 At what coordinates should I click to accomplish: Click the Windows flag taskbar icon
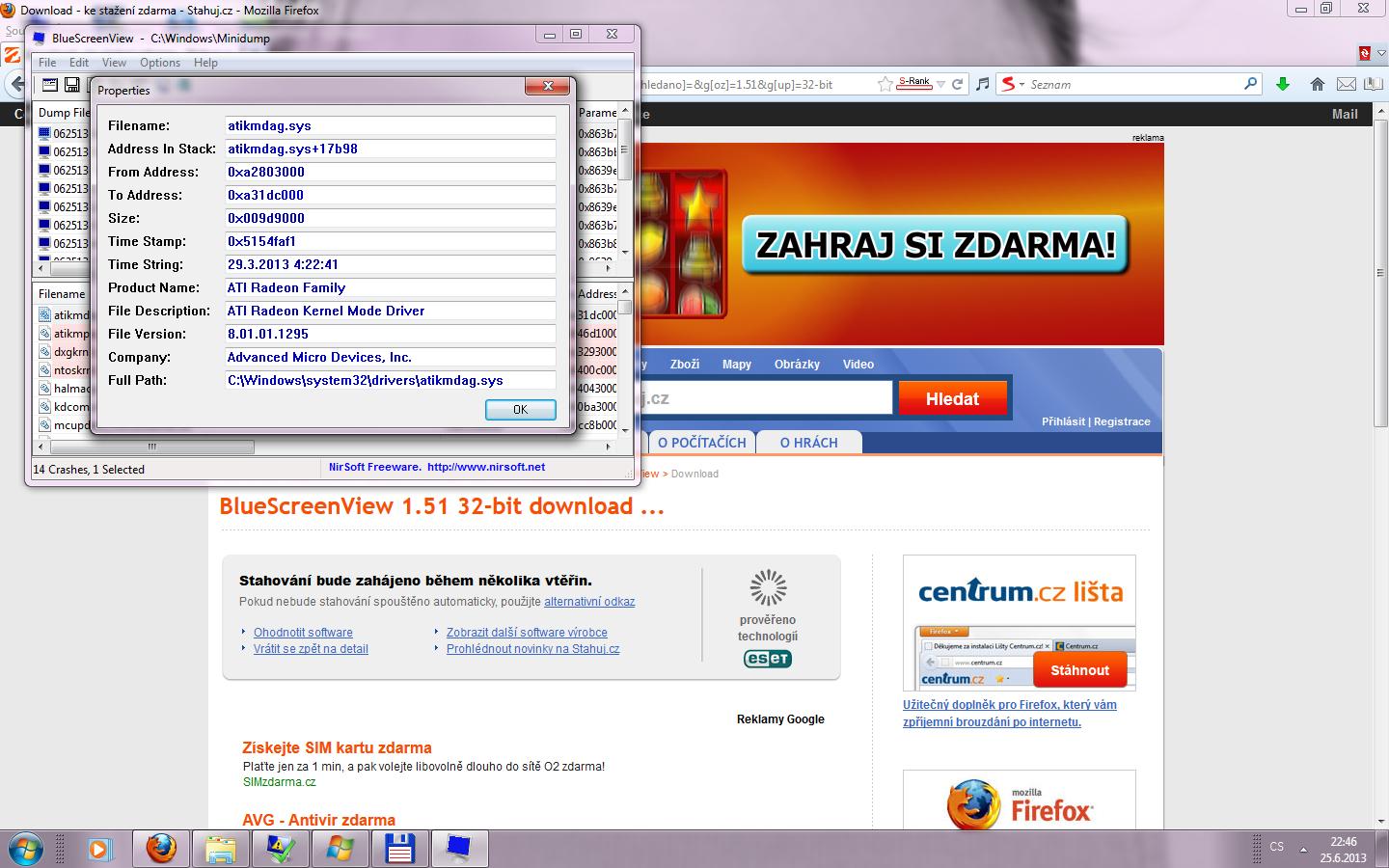pos(340,850)
